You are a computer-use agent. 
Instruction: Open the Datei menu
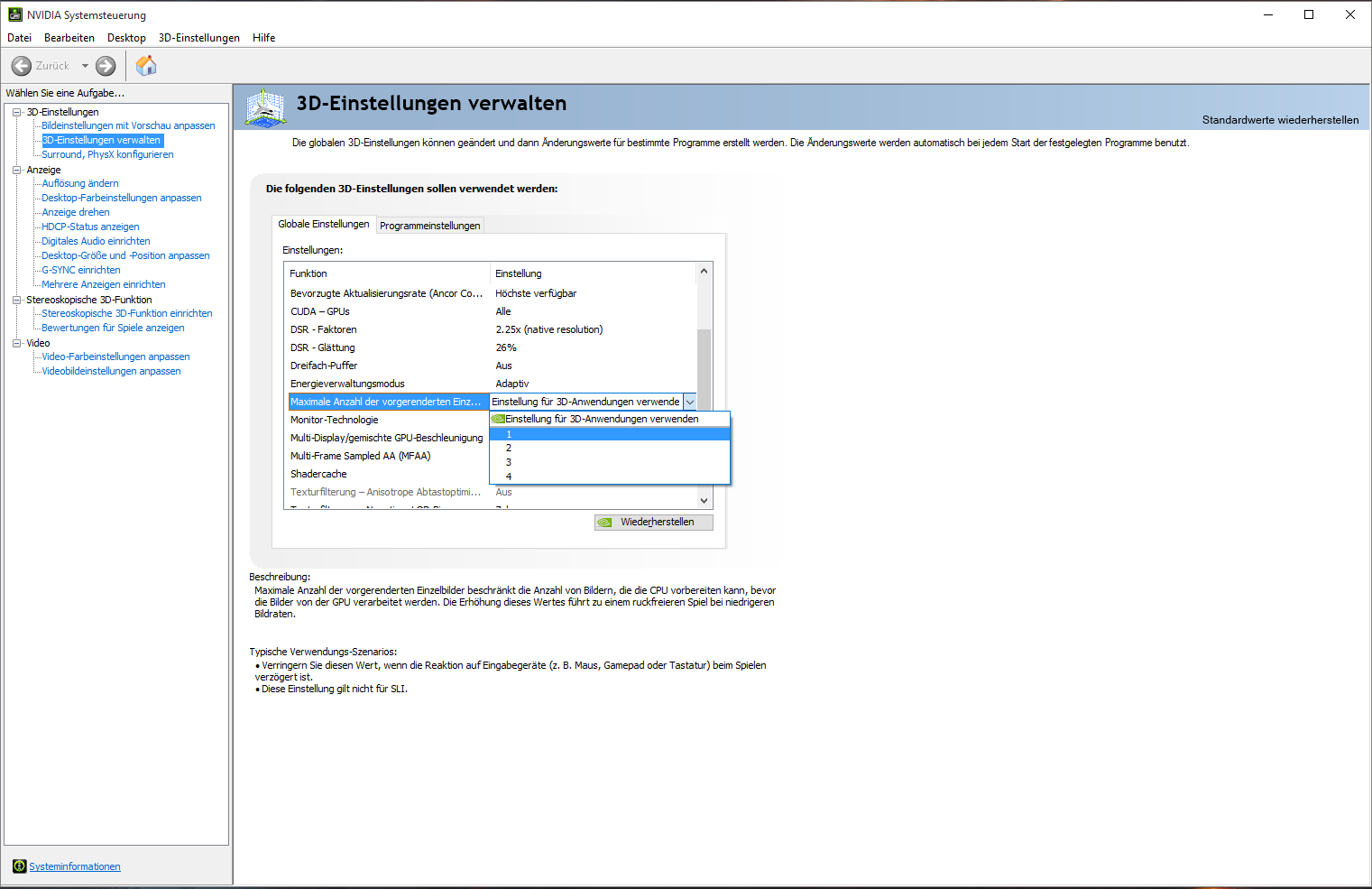point(19,38)
